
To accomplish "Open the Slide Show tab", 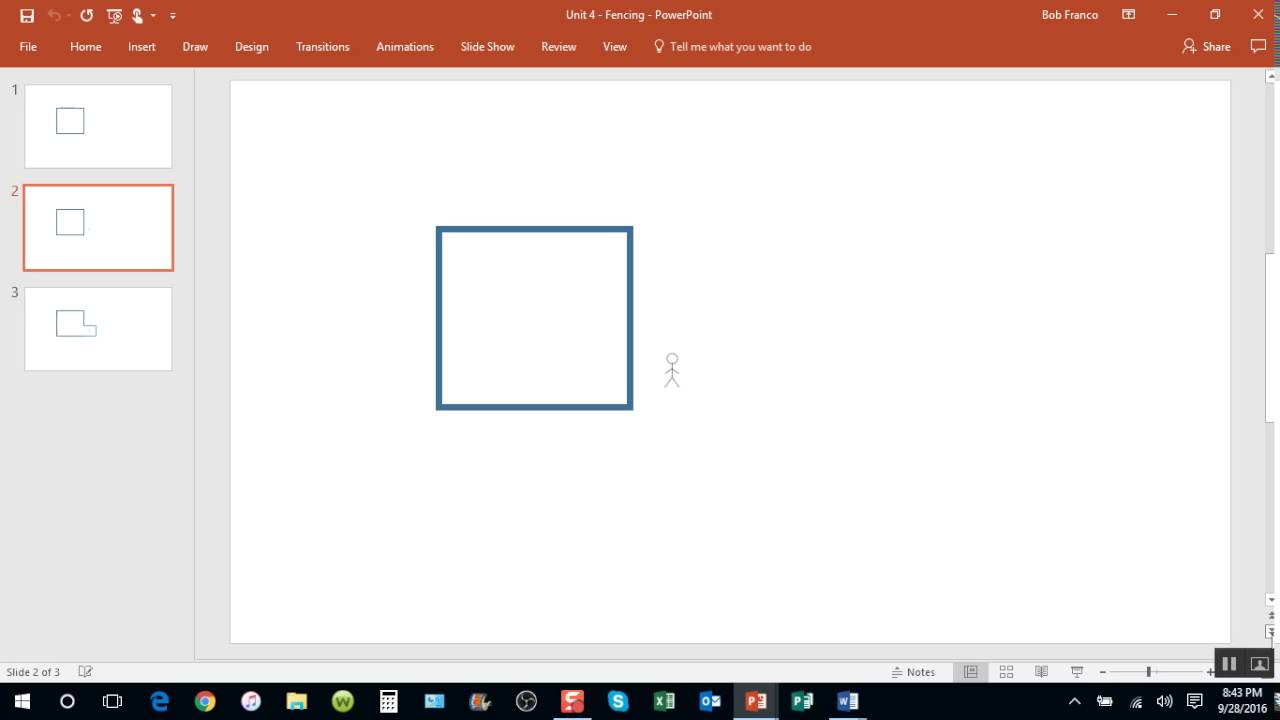I will (x=488, y=47).
